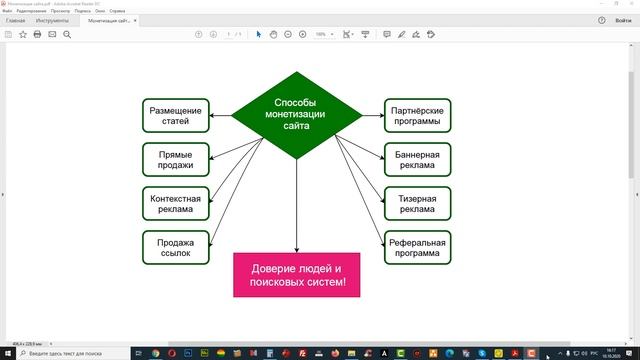Click the pink Доверие людей box

(x=297, y=275)
